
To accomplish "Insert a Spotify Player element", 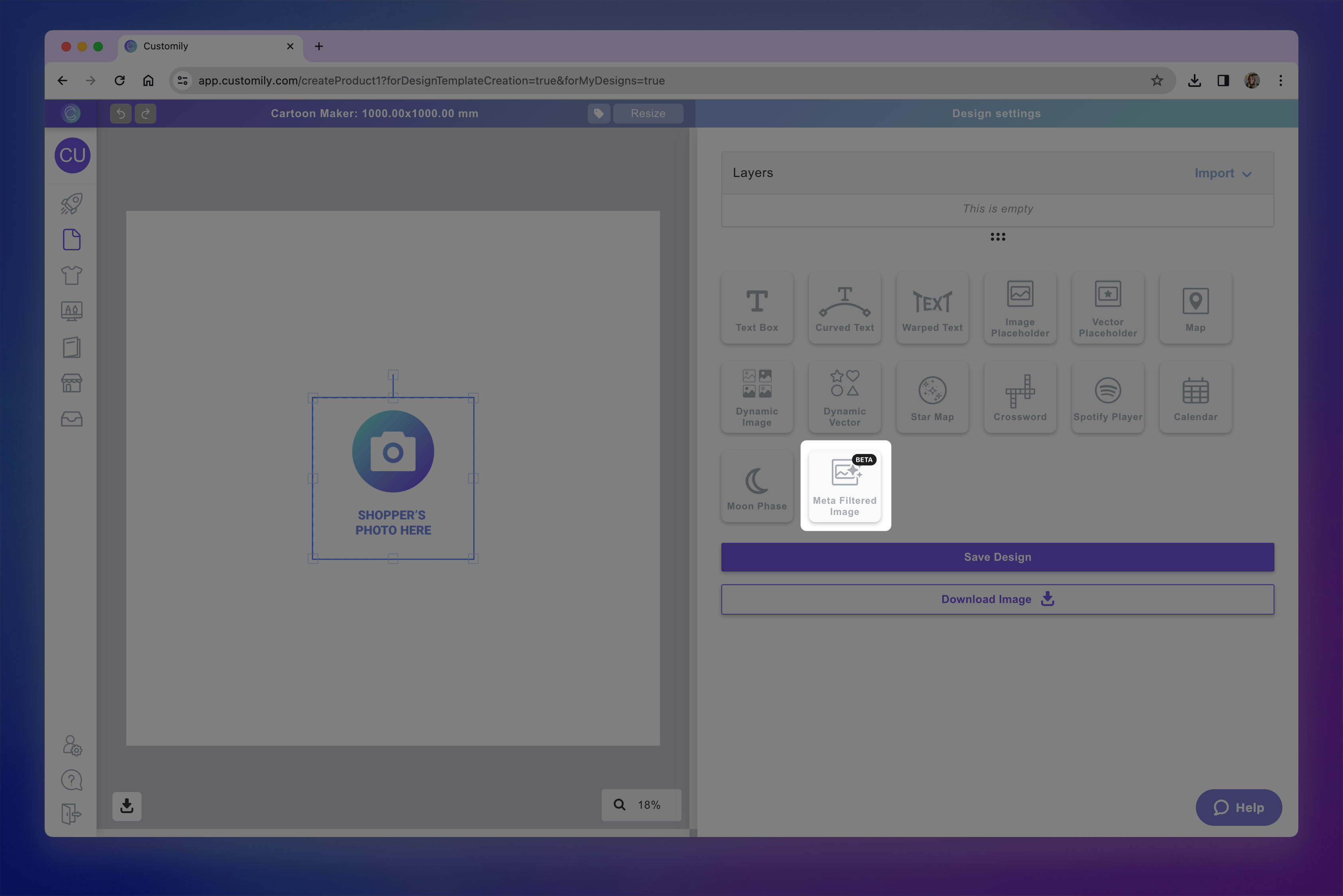I will coord(1107,397).
